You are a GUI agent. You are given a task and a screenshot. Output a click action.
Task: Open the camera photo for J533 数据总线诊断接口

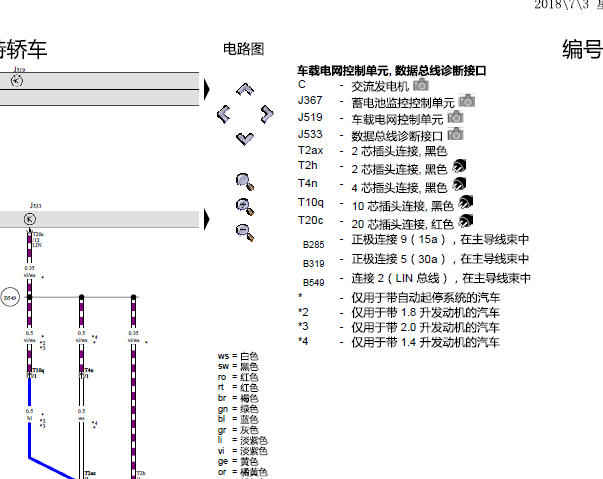(x=455, y=134)
